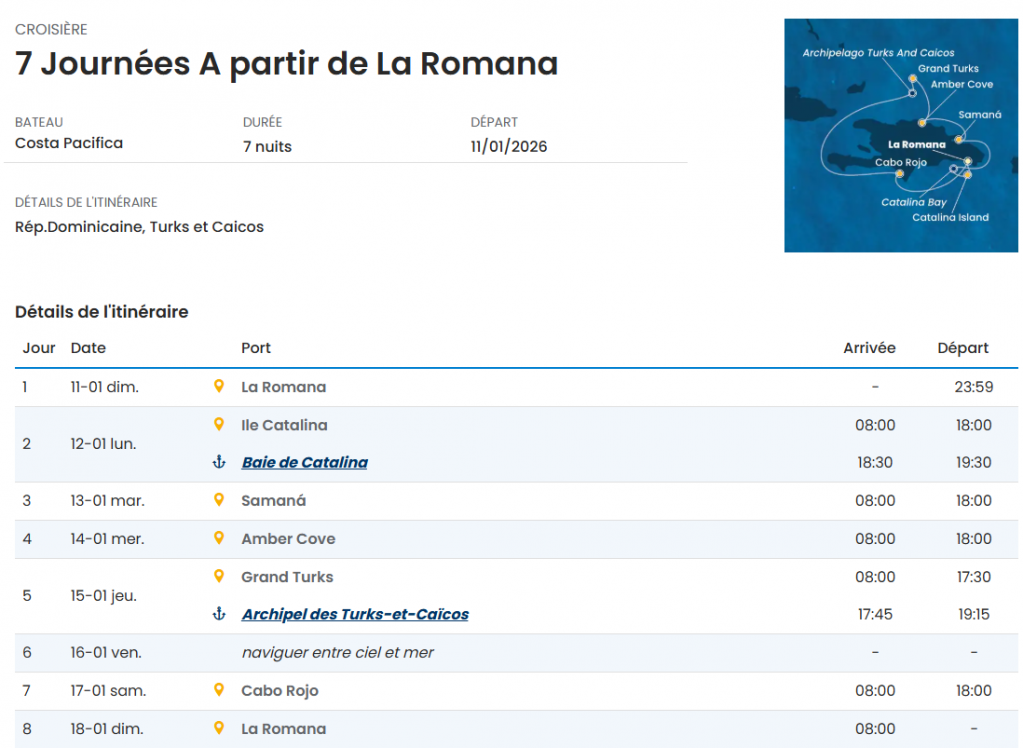The width and height of the screenshot is (1023, 748).
Task: Click the location pin next to Ile Catalina
Action: coord(219,424)
